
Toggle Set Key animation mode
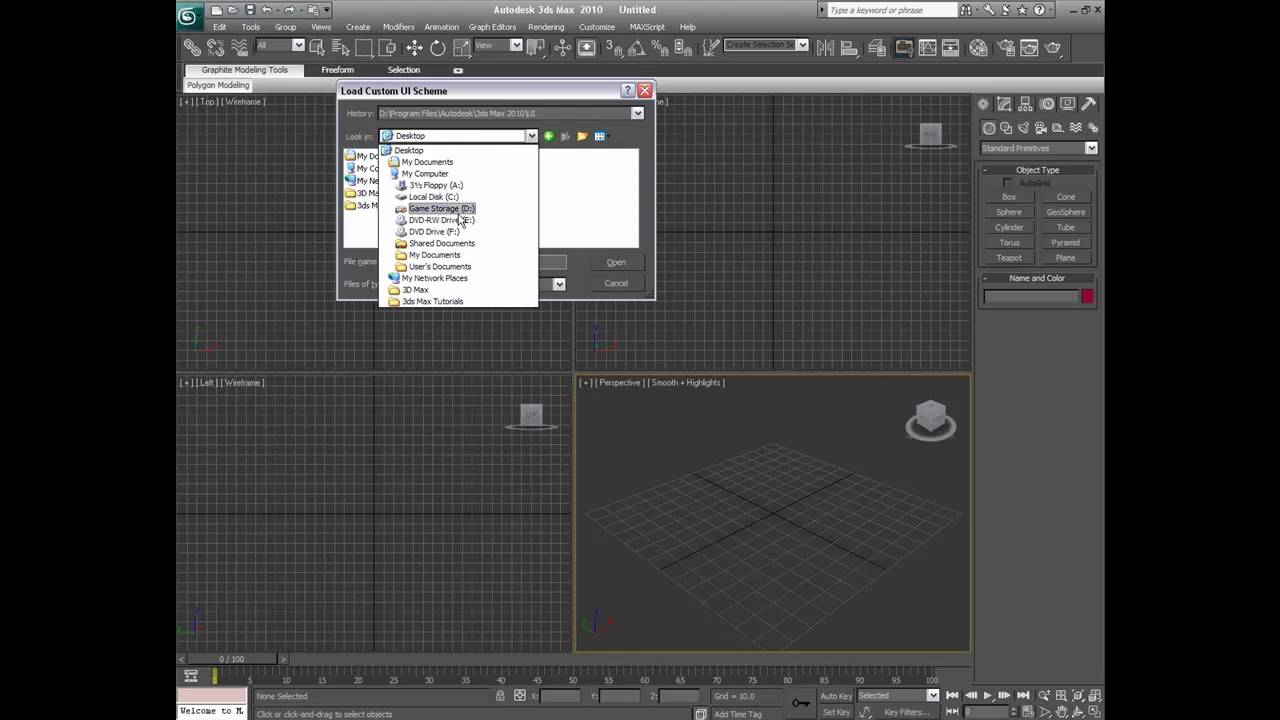(x=835, y=712)
